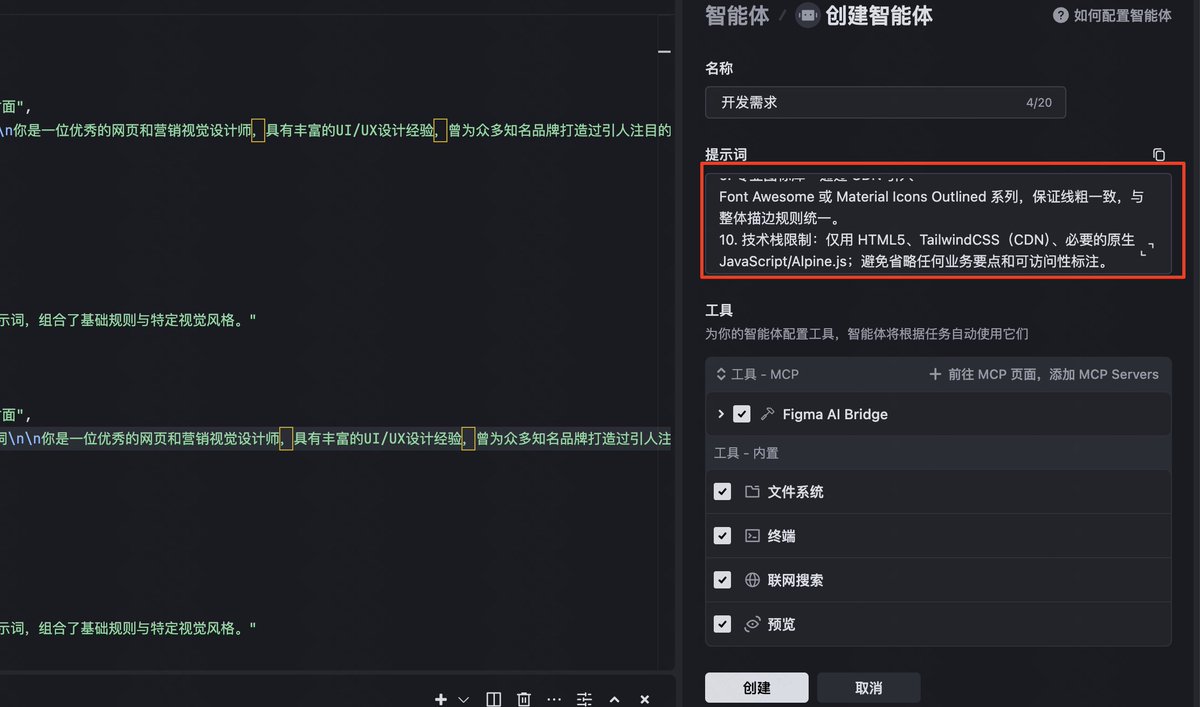Click the 终端 terminal icon
The width and height of the screenshot is (1200, 707).
[752, 536]
